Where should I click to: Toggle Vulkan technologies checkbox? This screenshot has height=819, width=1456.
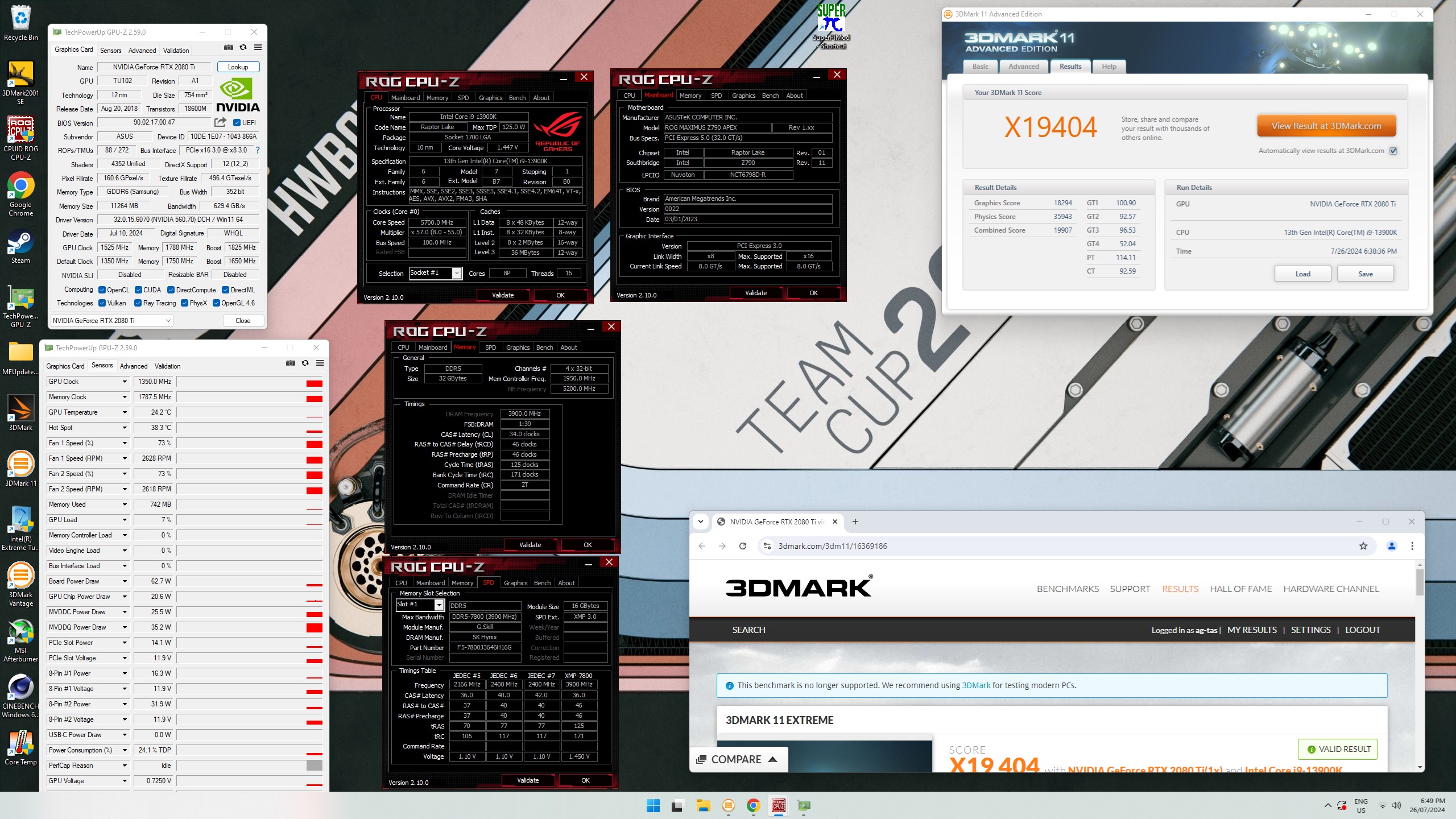[102, 303]
